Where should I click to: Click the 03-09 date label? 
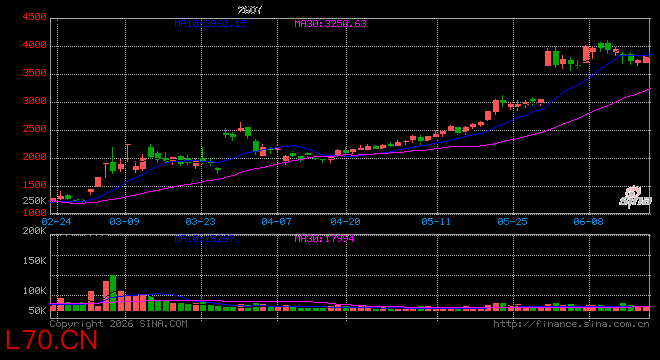[124, 222]
